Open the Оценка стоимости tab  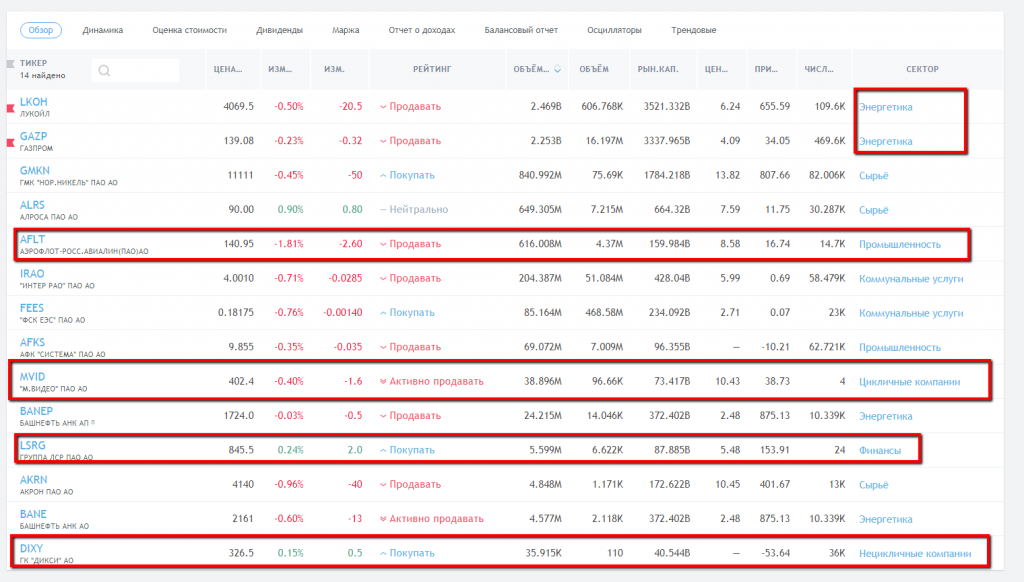[x=189, y=30]
